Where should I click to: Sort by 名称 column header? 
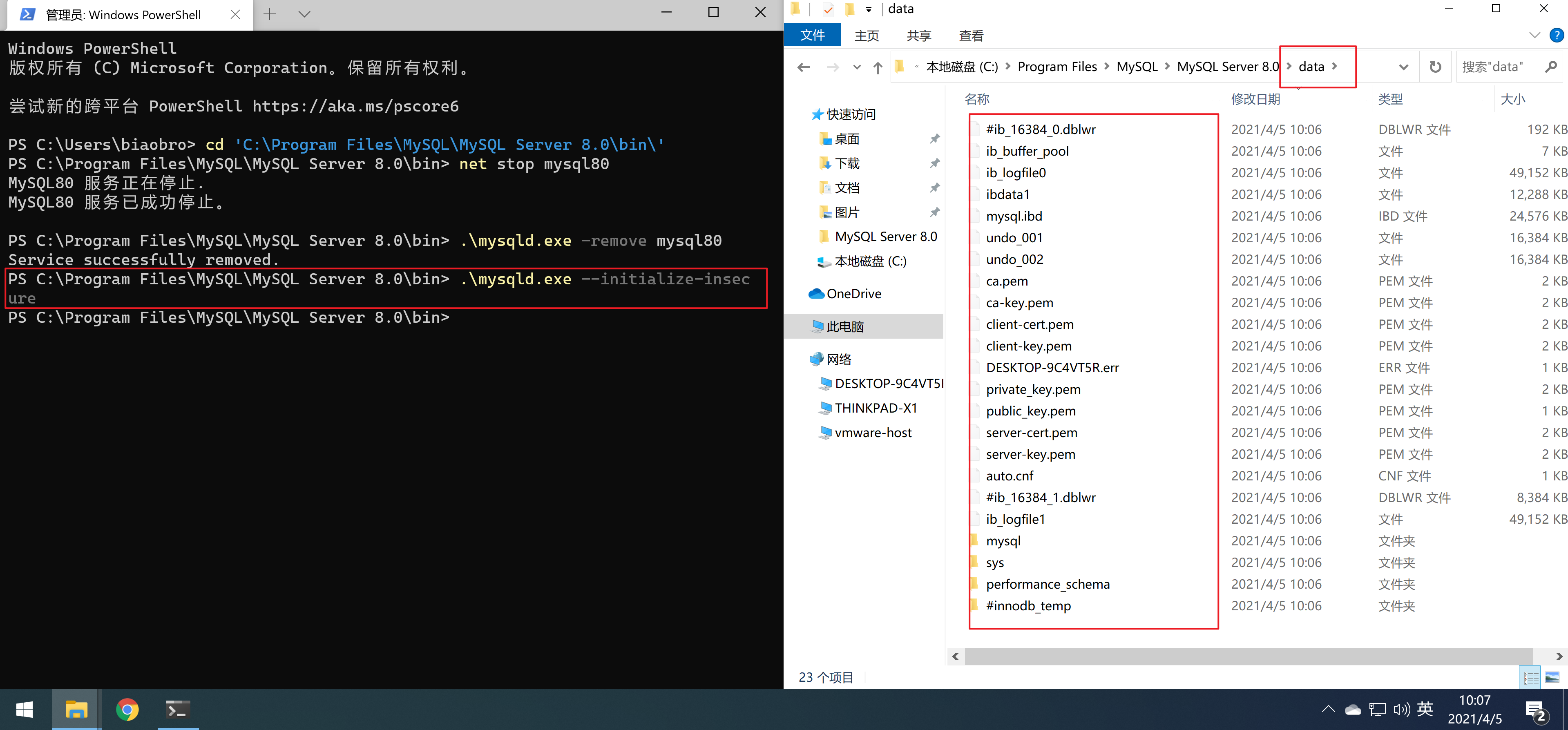[x=976, y=99]
